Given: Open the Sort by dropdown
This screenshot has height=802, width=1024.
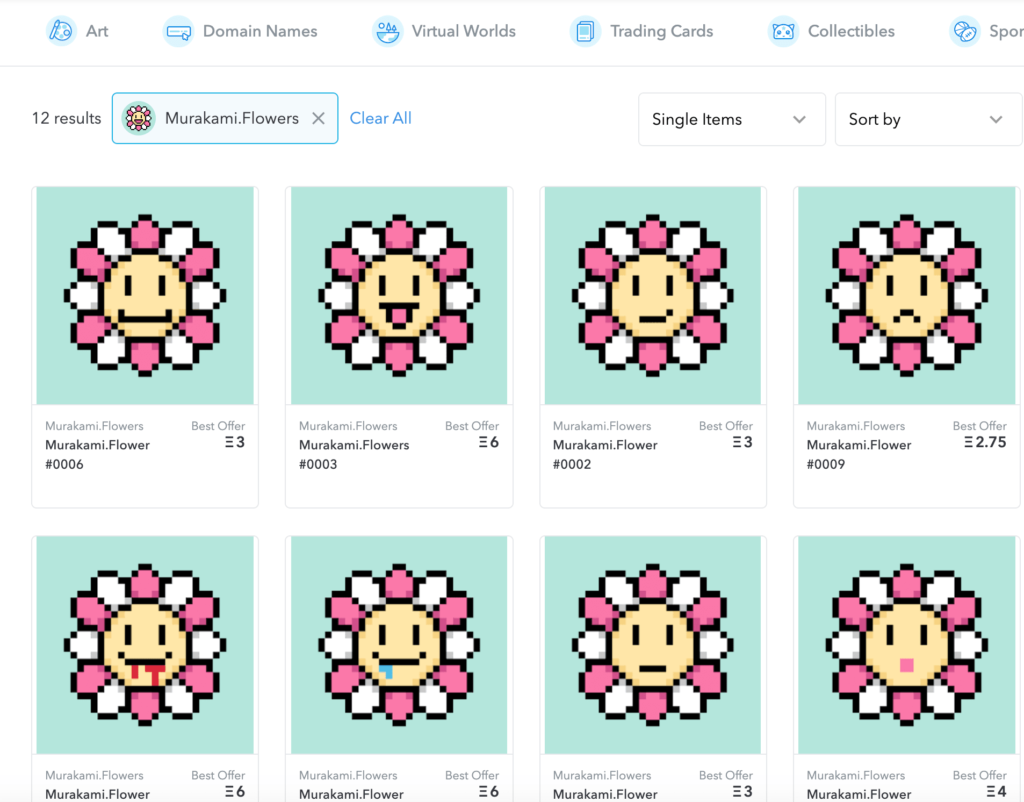Looking at the screenshot, I should point(928,119).
